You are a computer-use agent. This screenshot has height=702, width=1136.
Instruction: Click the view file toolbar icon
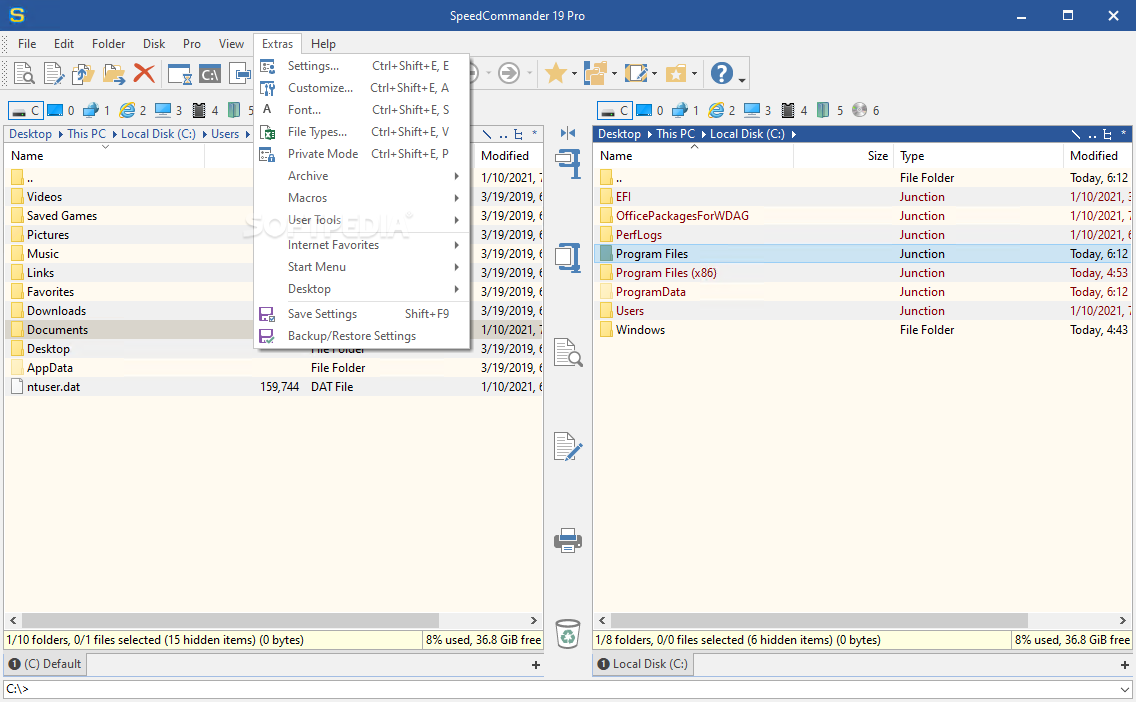(24, 73)
